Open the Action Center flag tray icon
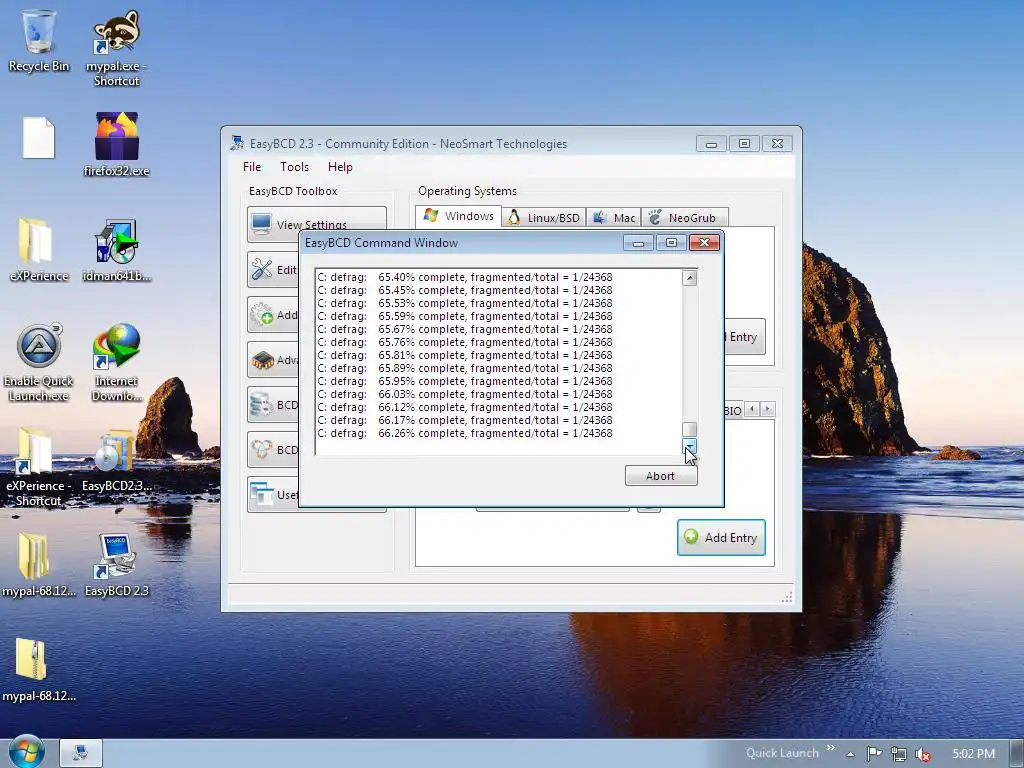 tap(874, 754)
